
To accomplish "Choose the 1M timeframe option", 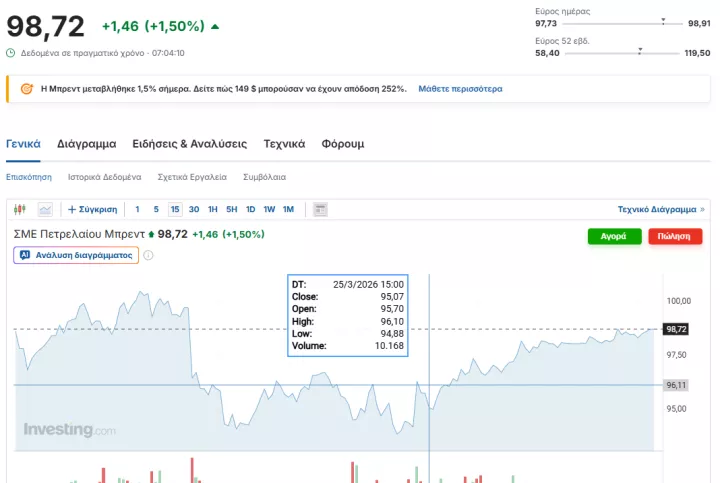I will (x=288, y=209).
